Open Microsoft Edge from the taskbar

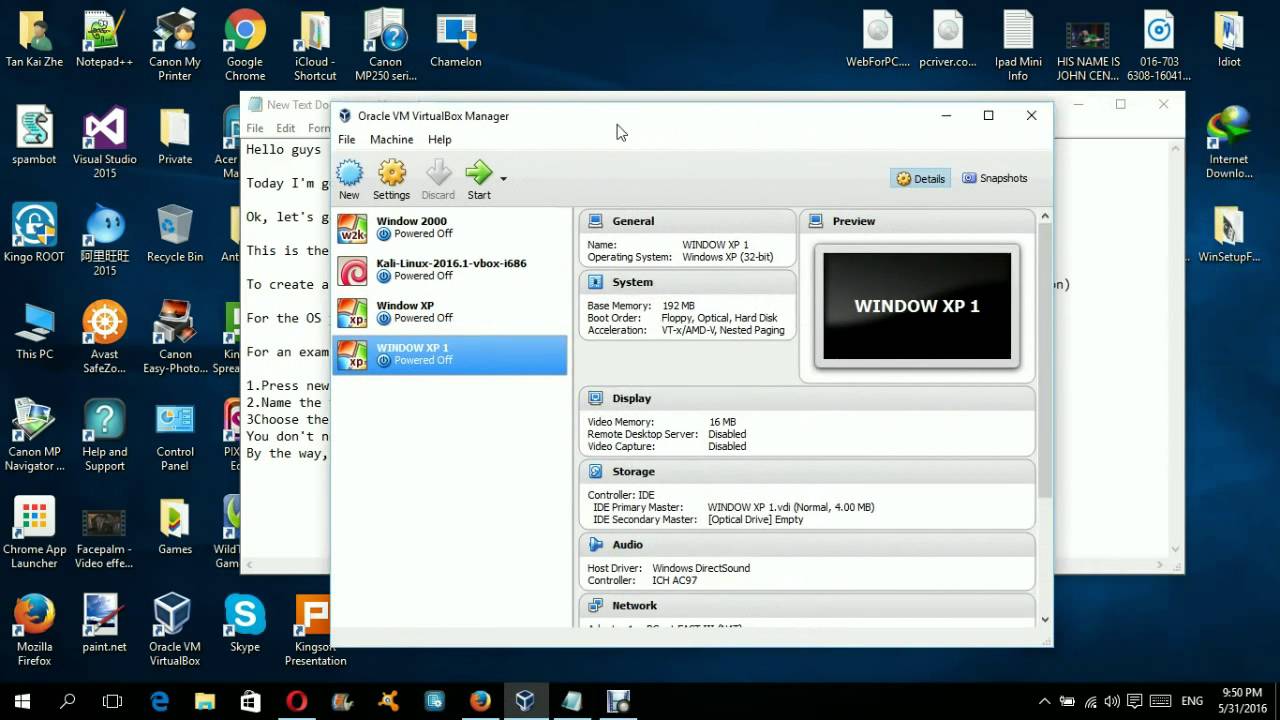160,701
